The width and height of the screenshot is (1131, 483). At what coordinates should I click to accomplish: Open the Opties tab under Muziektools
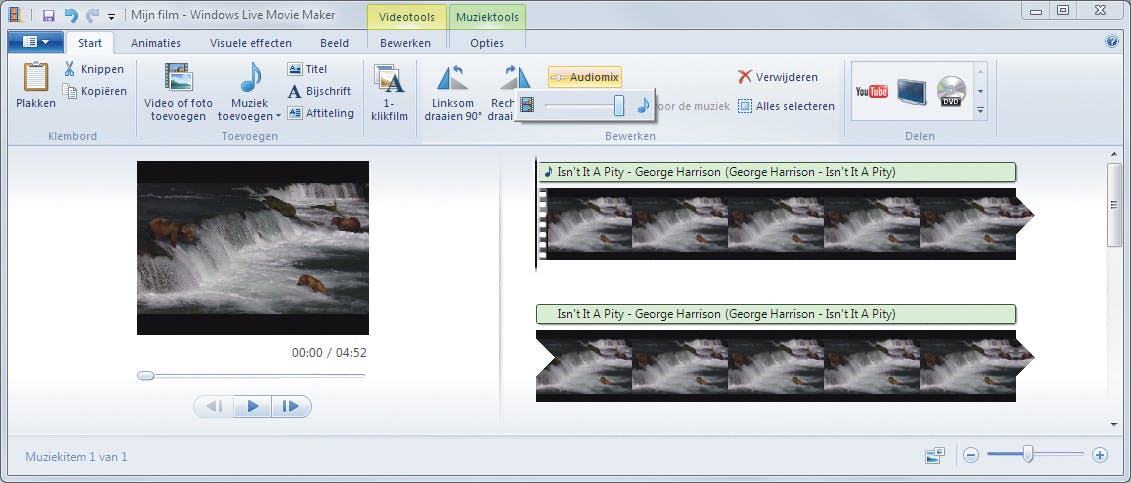[487, 43]
